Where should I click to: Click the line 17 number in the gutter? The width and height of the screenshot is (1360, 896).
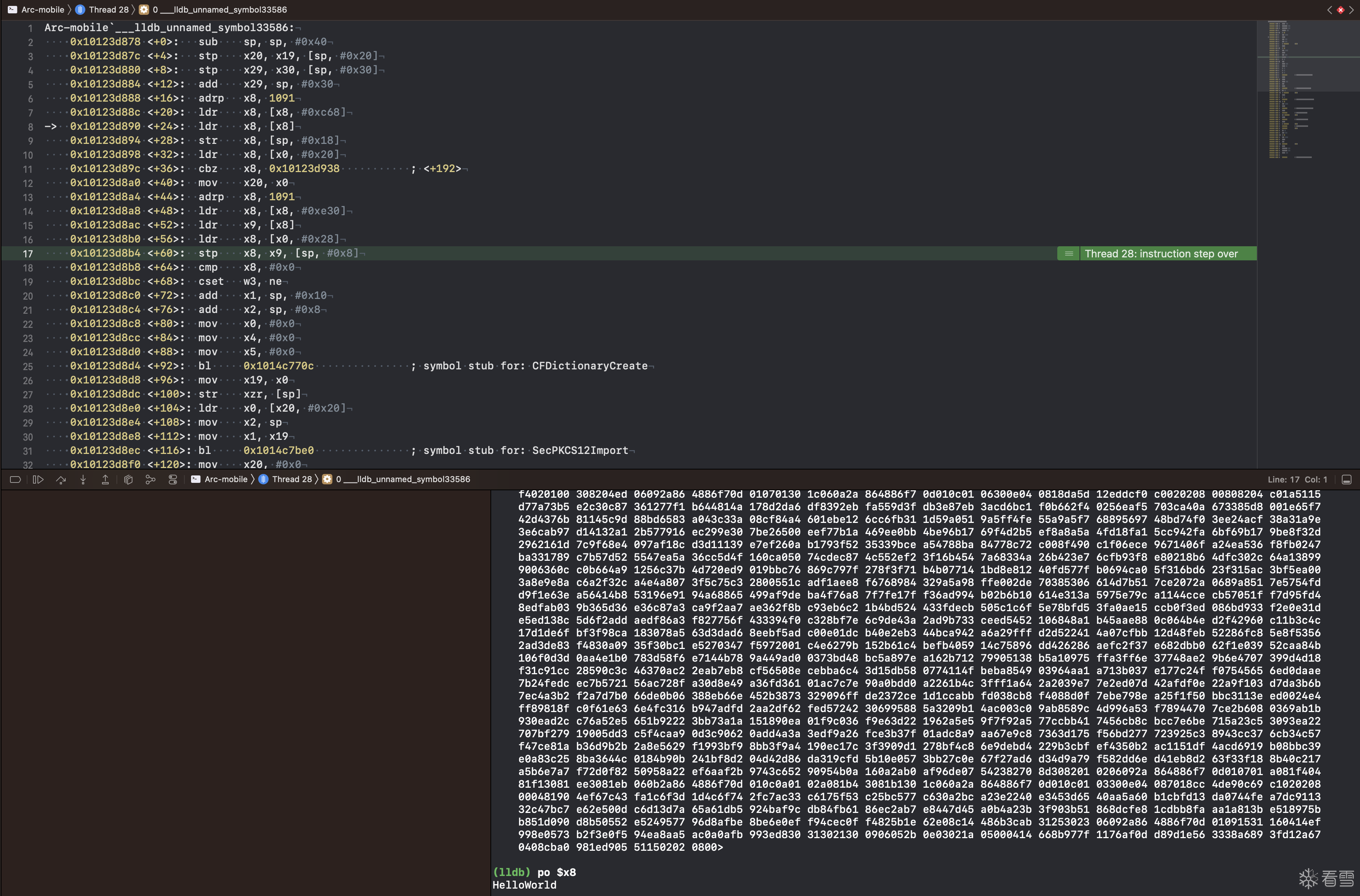point(28,254)
